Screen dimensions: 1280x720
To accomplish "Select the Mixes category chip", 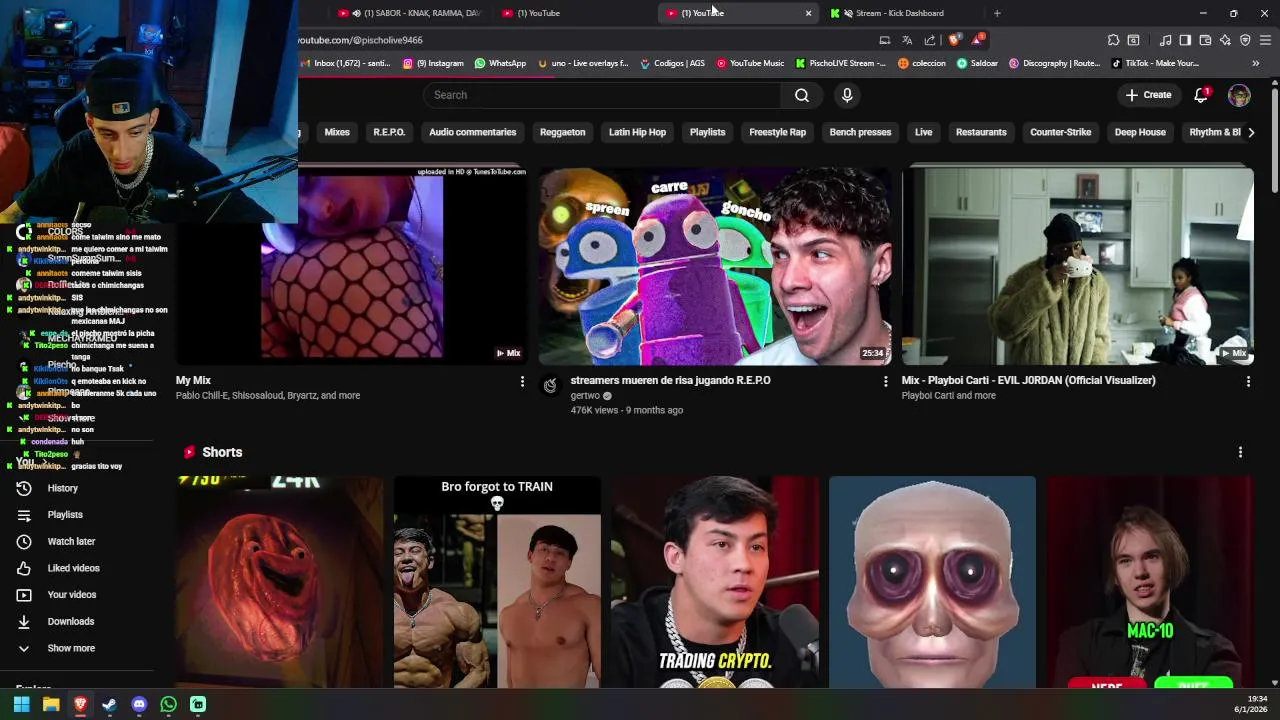I will 337,132.
